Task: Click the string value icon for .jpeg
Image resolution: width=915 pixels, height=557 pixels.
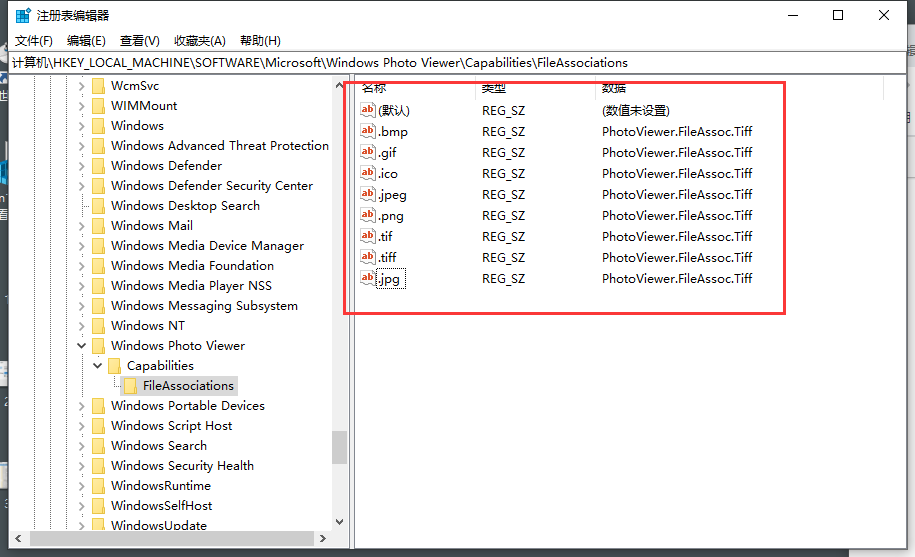Action: 368,194
